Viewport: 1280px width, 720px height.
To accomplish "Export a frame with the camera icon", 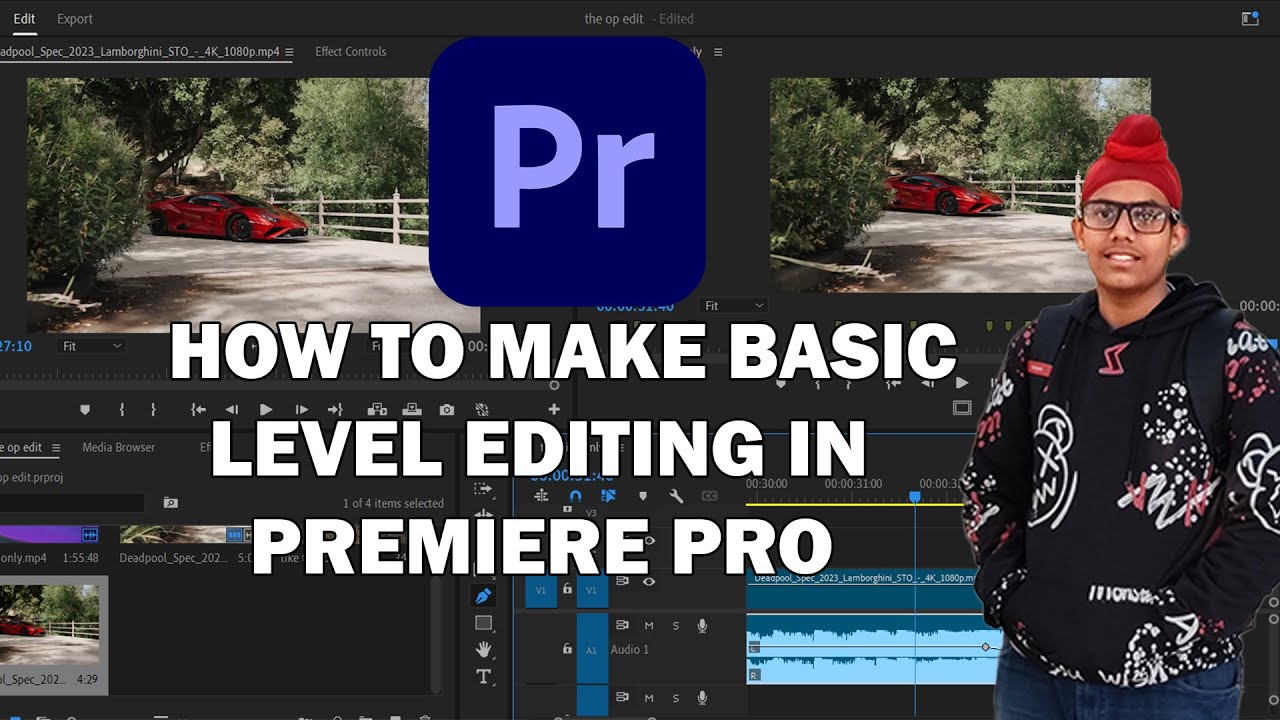I will [x=447, y=409].
